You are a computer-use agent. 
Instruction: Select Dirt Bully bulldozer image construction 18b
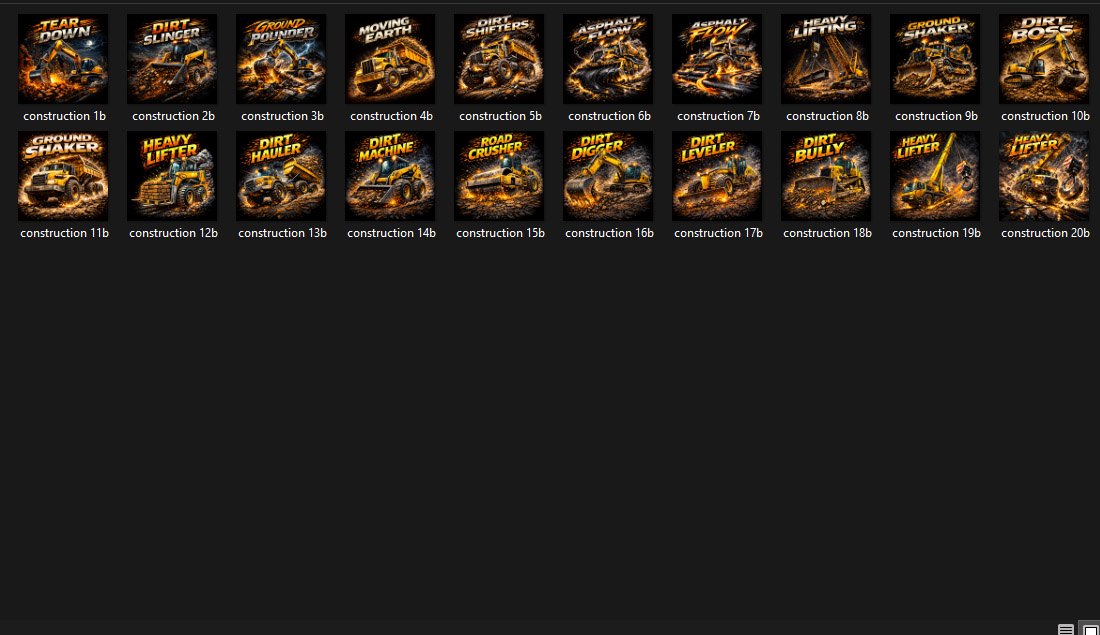coord(826,176)
